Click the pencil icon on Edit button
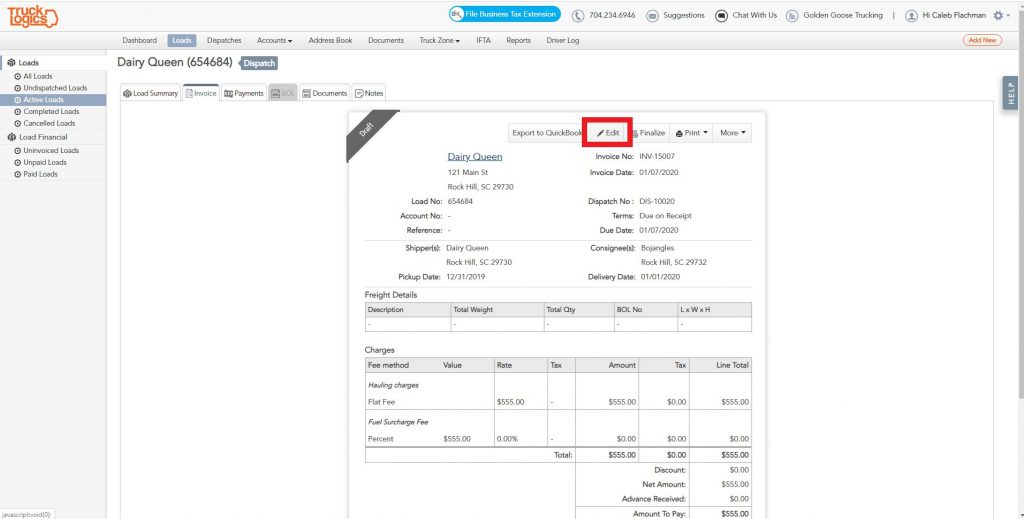The height and width of the screenshot is (519, 1024). coord(600,133)
